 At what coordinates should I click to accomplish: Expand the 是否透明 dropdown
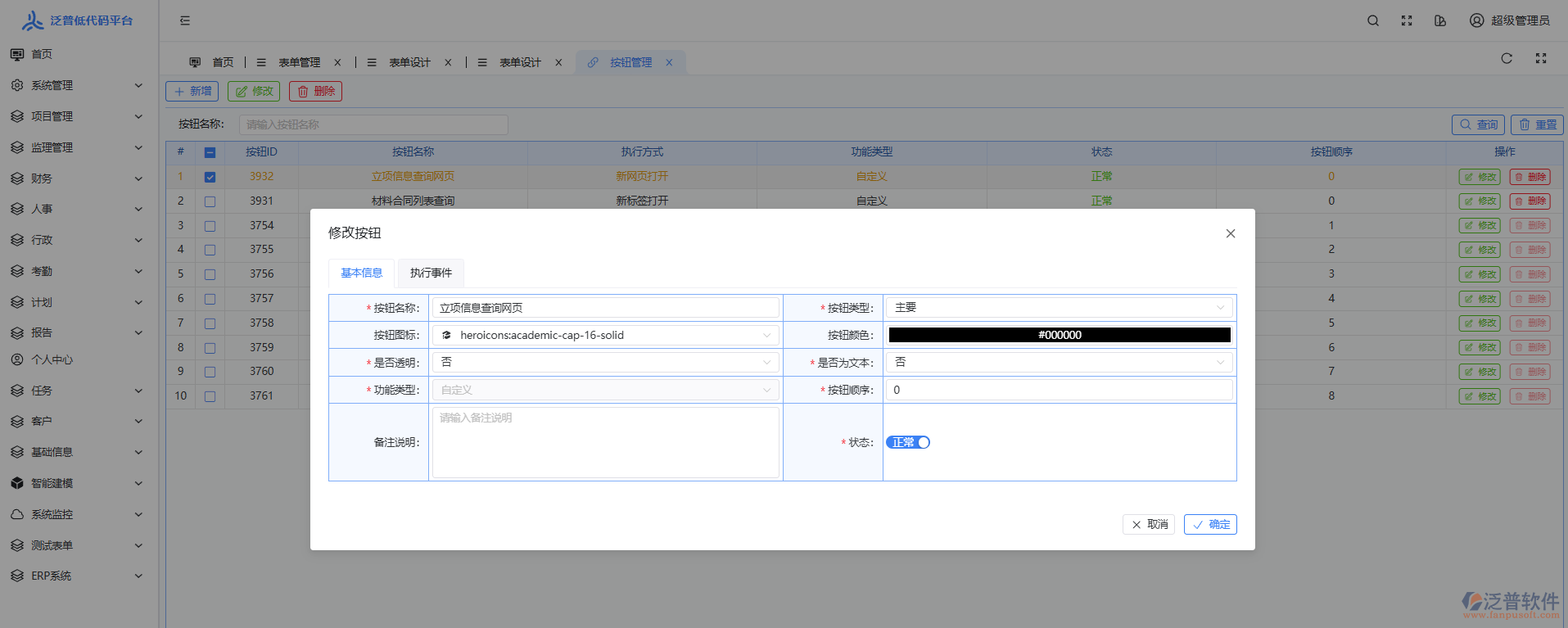[x=605, y=363]
